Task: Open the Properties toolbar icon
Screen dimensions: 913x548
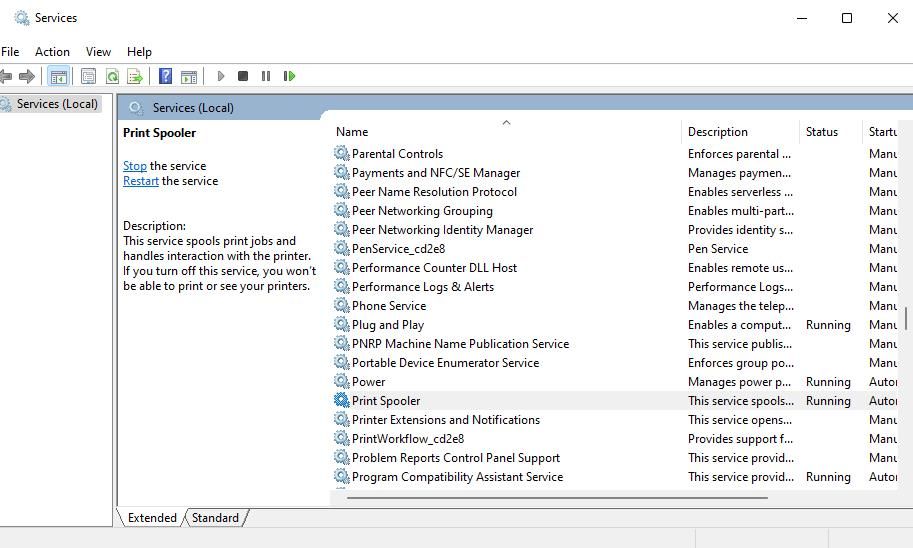Action: (88, 76)
